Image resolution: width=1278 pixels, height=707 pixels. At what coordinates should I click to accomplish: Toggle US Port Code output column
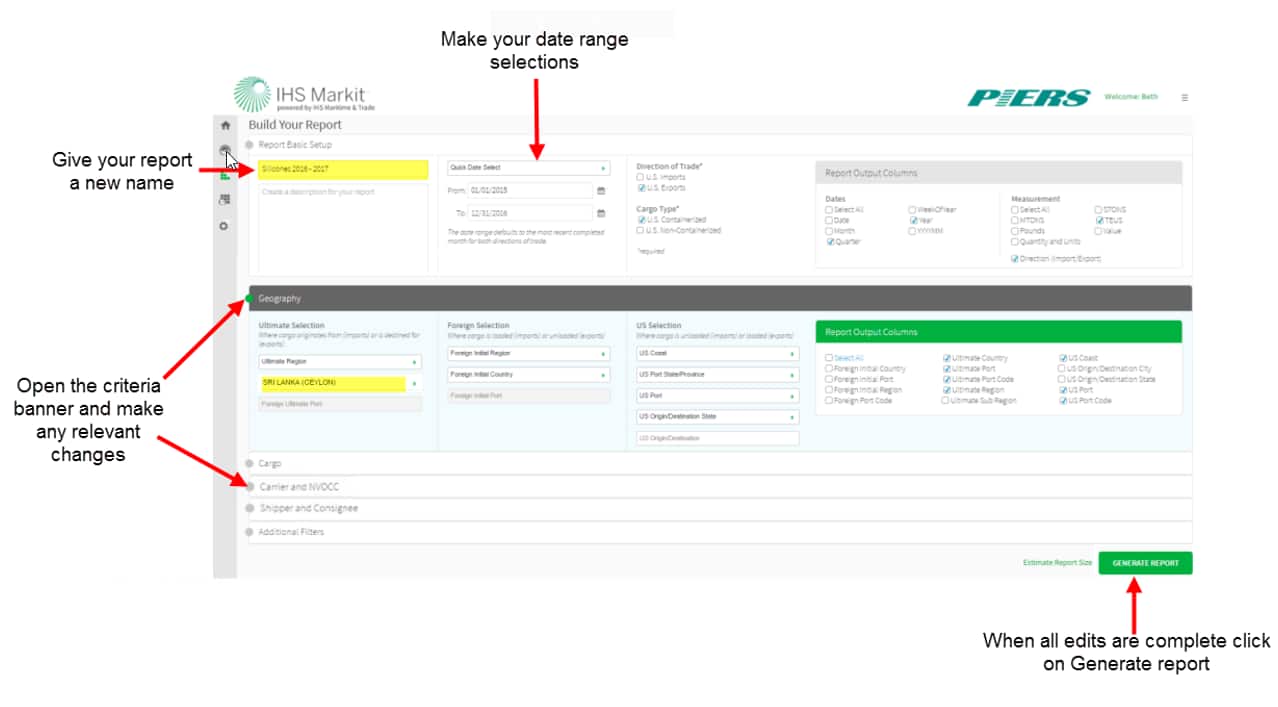1063,401
